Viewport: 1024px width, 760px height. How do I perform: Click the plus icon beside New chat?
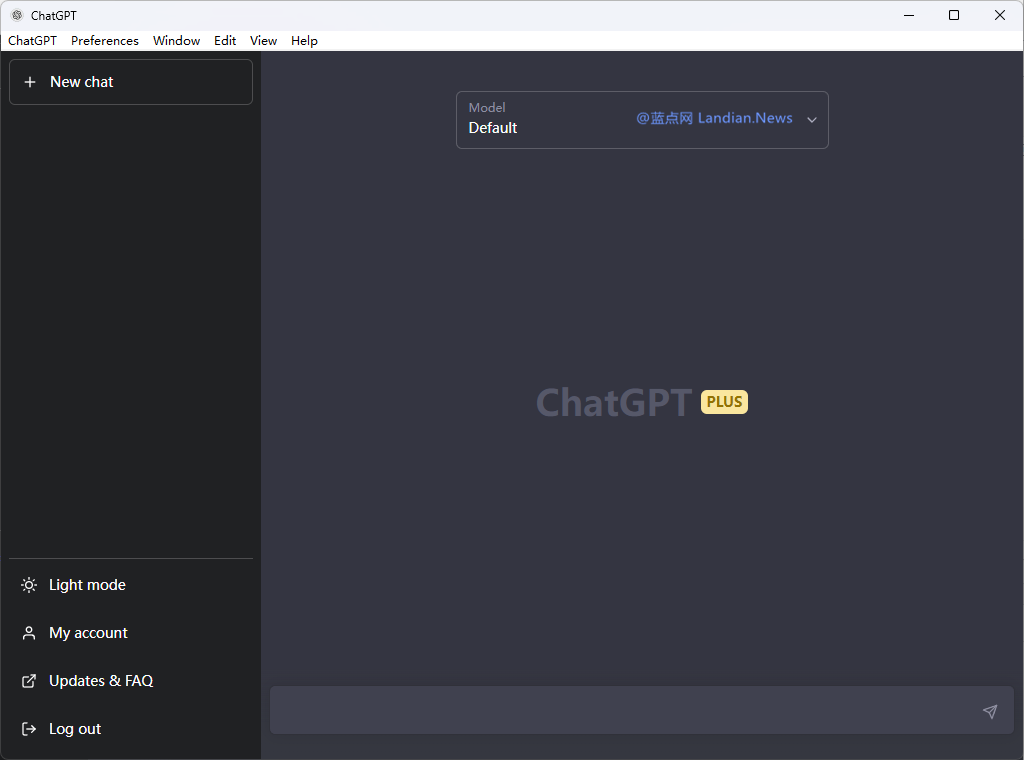tap(29, 82)
